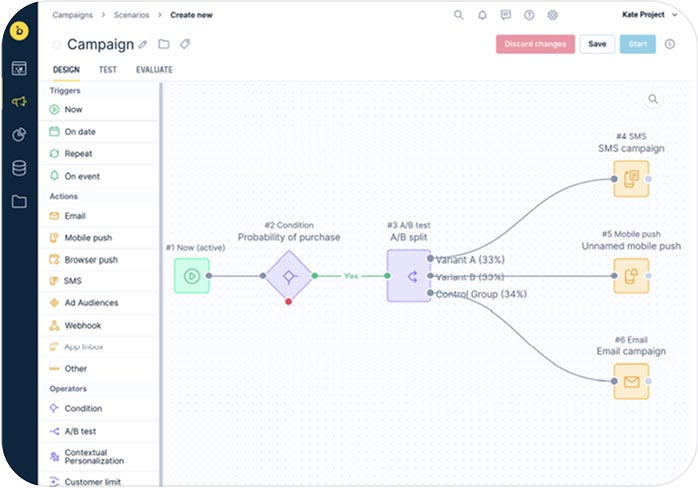Open the database icon in left sidebar
Viewport: 698px width, 488px height.
19,168
